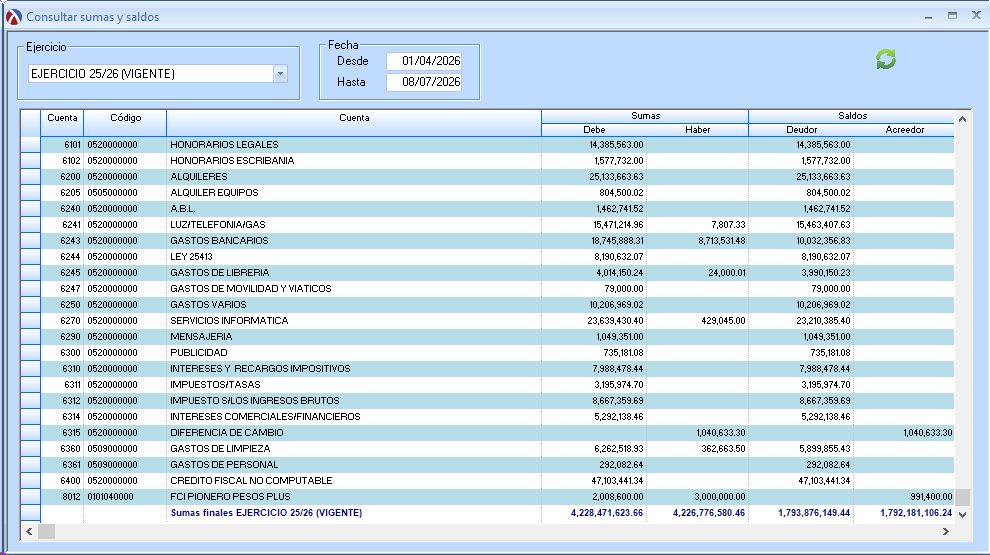990x555 pixels.
Task: Click Haber value 8,713,531.48
Action: coord(722,241)
